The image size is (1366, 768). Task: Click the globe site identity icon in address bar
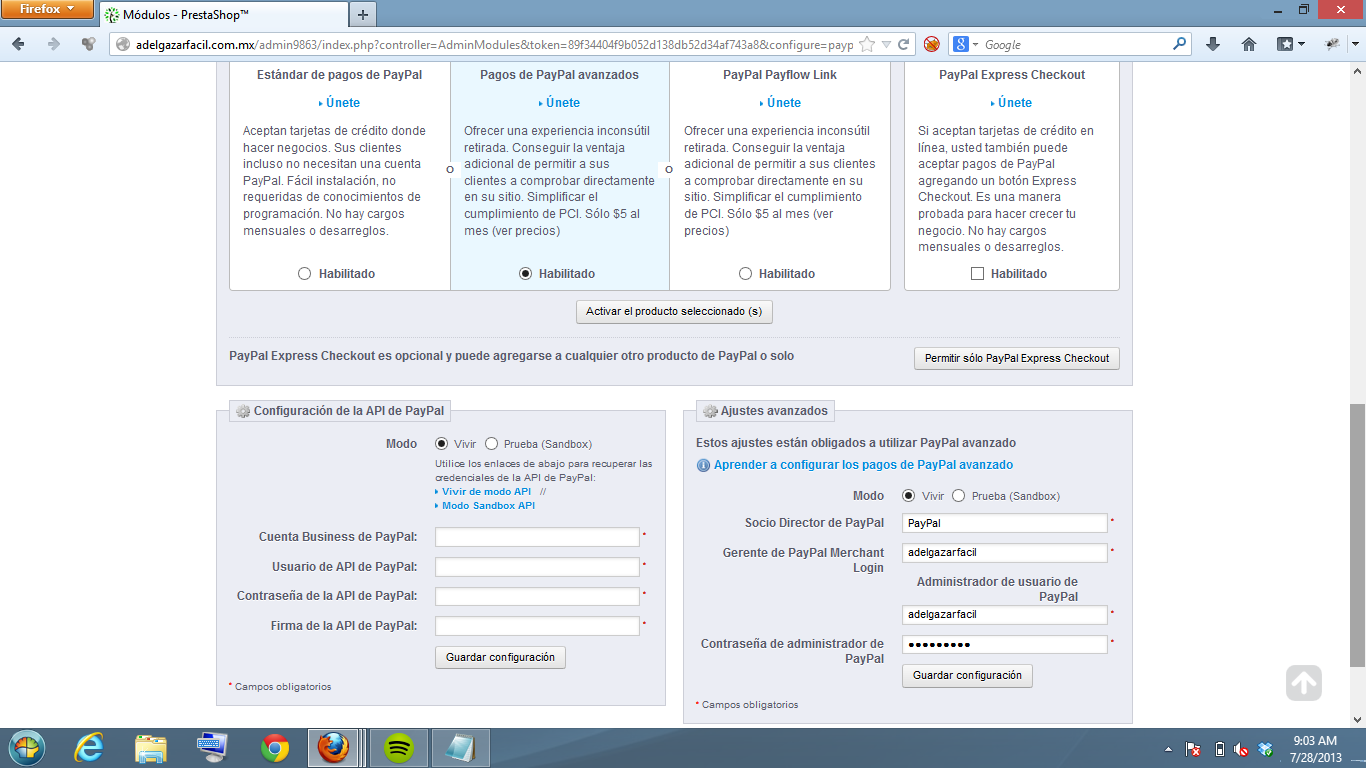[123, 44]
